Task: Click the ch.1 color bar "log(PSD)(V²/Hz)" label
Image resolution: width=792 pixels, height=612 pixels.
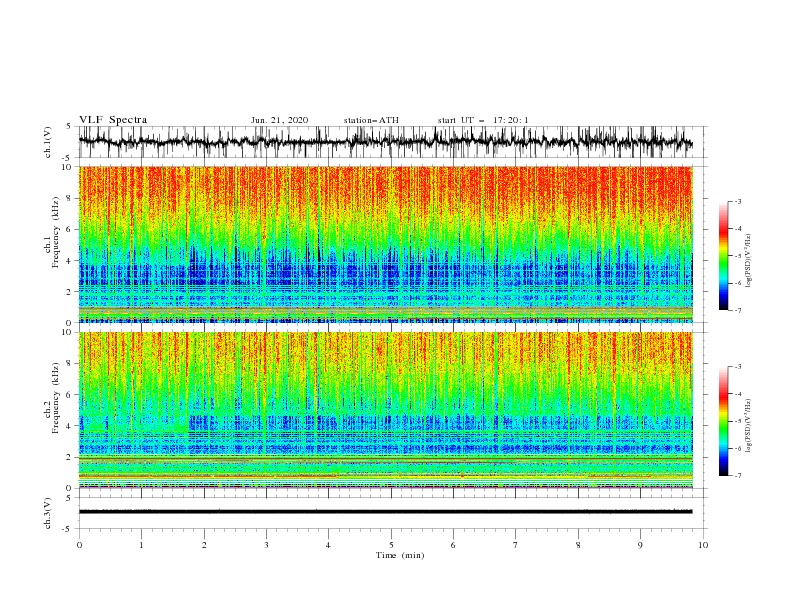Action: click(748, 261)
